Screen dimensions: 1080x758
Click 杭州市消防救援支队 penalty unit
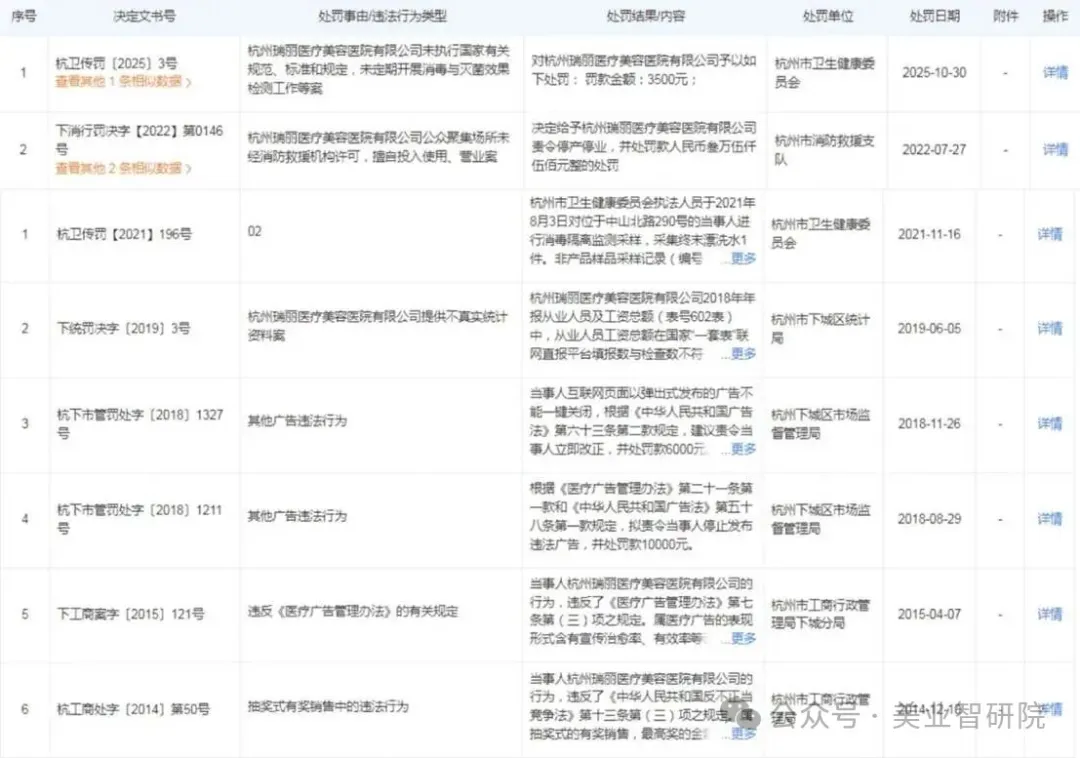(x=824, y=149)
